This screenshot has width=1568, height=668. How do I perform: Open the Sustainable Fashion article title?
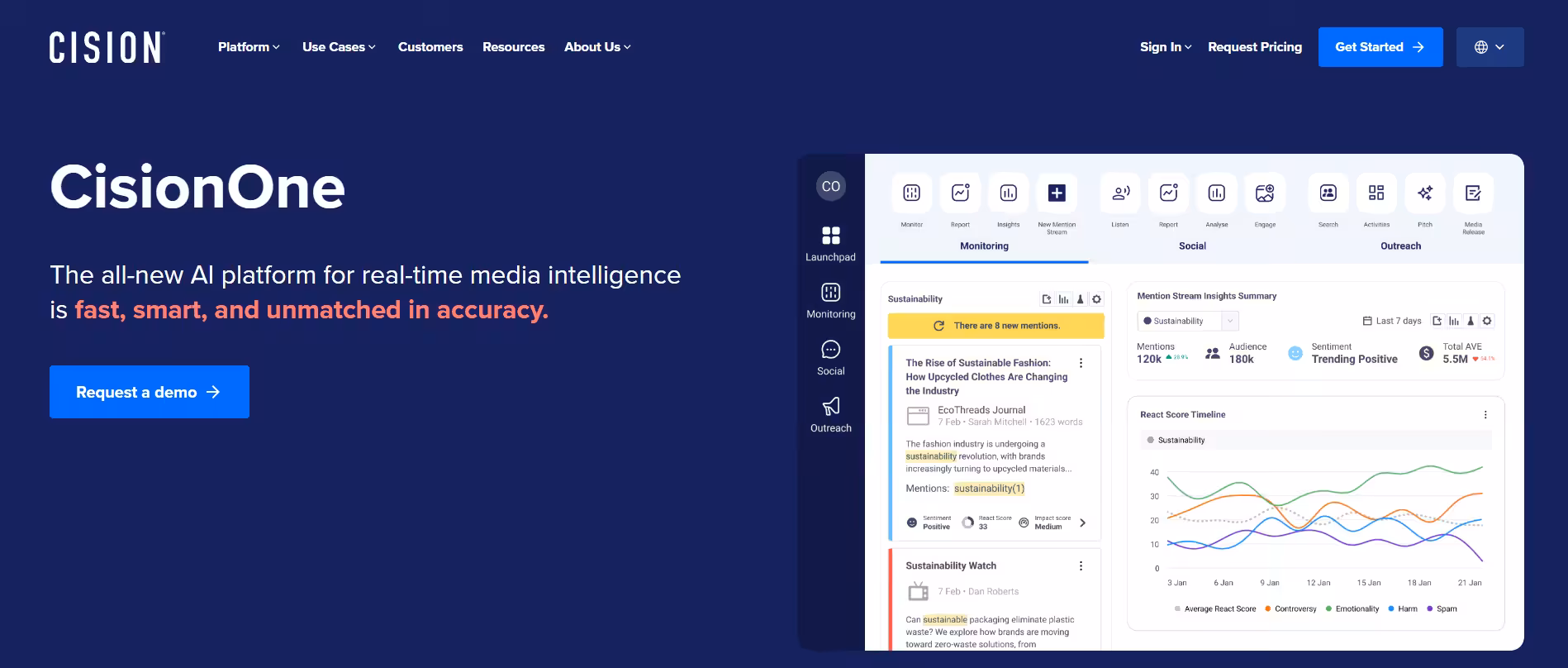[x=986, y=377]
